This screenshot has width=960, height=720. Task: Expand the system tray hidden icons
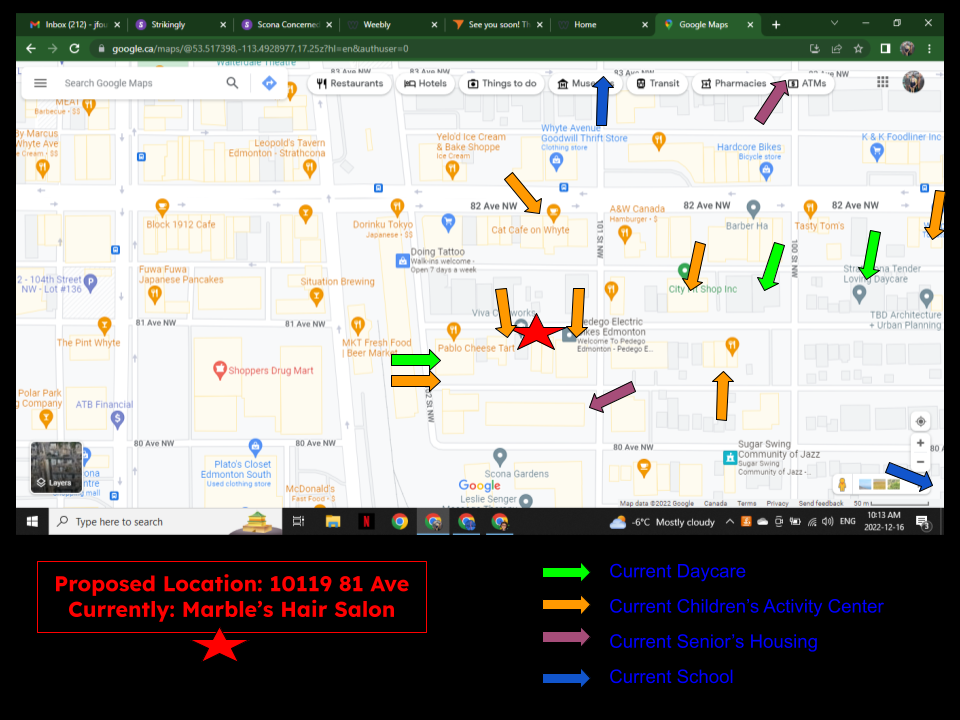[x=729, y=522]
